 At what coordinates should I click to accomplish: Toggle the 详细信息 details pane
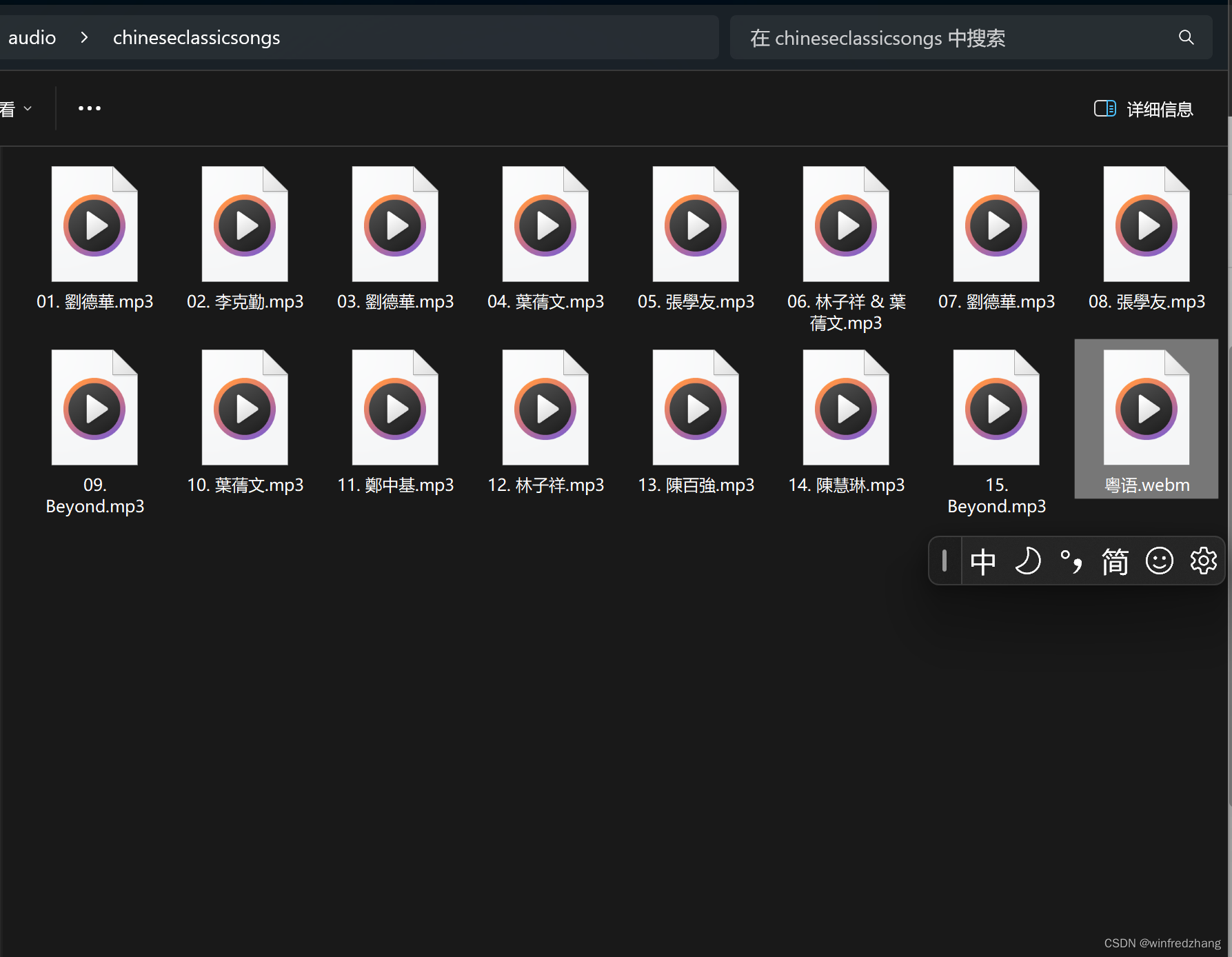click(x=1144, y=109)
